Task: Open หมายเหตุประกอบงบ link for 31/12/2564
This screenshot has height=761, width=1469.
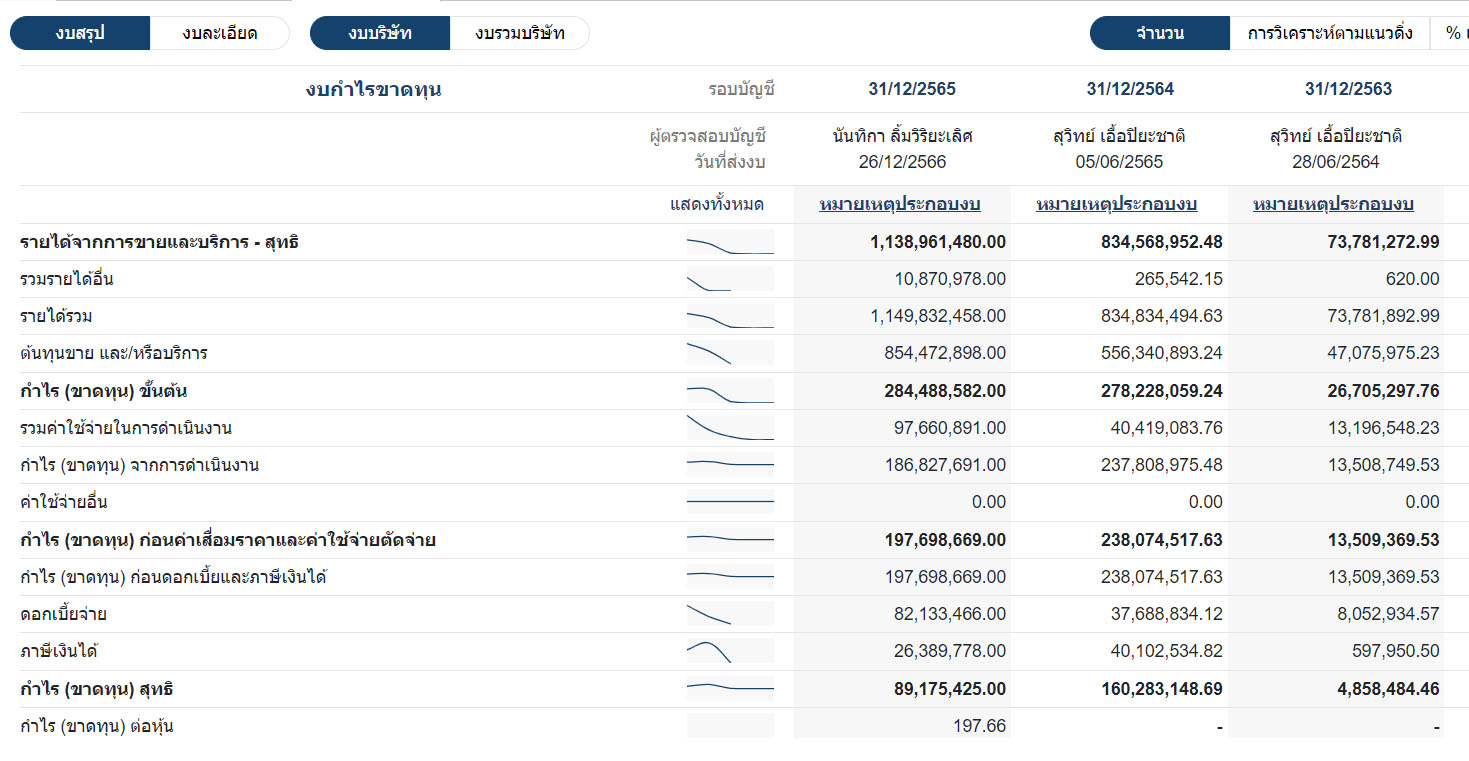Action: (x=1116, y=205)
